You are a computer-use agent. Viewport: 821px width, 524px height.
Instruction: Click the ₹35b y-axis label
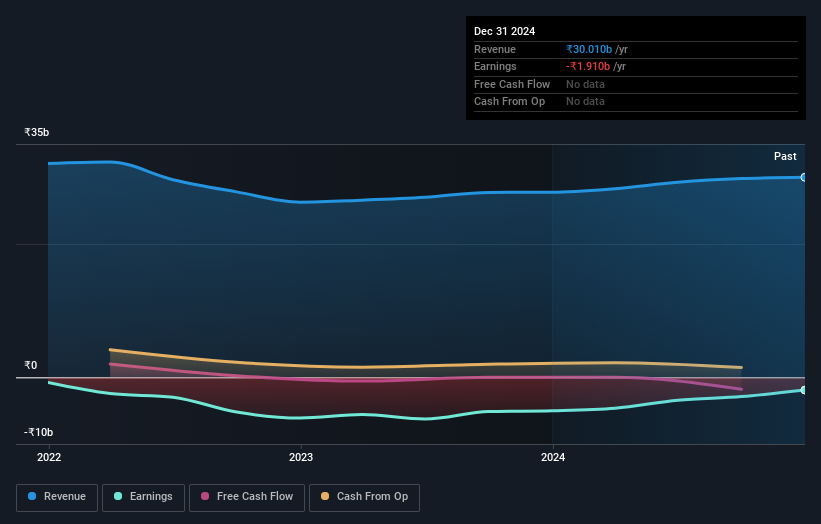pos(37,132)
